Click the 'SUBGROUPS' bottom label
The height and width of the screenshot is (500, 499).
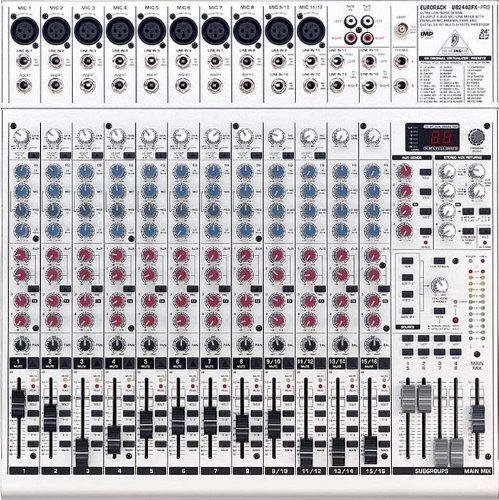pyautogui.click(x=432, y=471)
